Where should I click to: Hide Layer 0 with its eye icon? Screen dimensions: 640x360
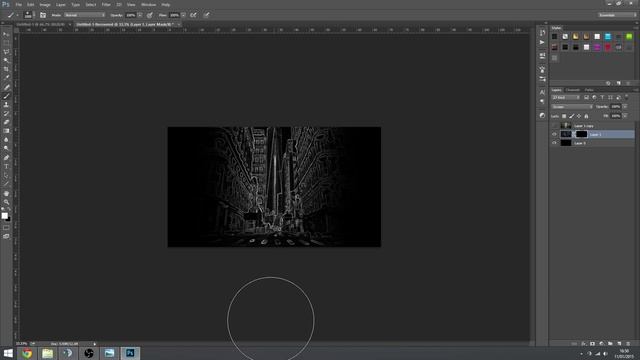point(554,143)
